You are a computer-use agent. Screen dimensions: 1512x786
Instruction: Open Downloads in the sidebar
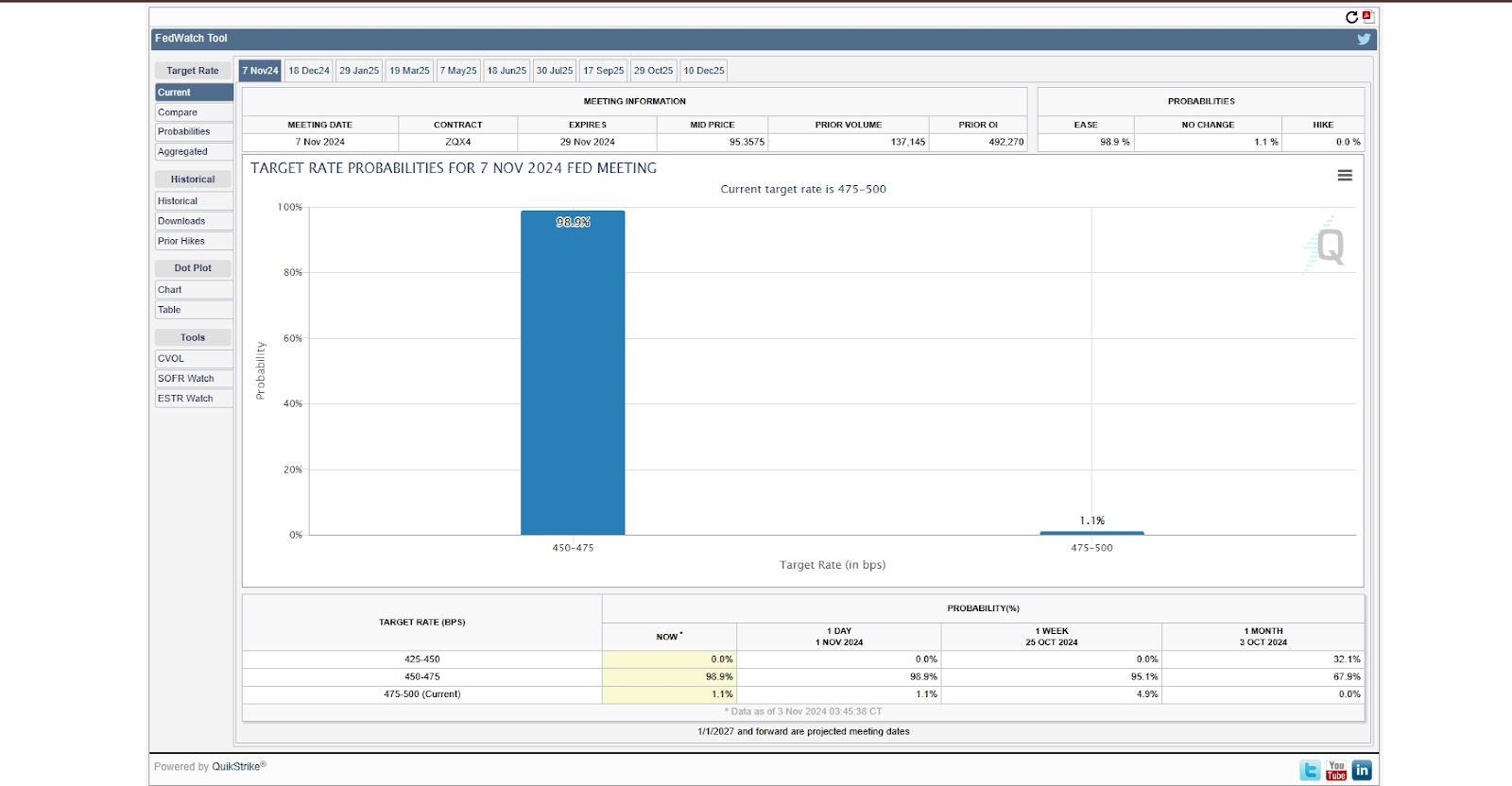(194, 221)
